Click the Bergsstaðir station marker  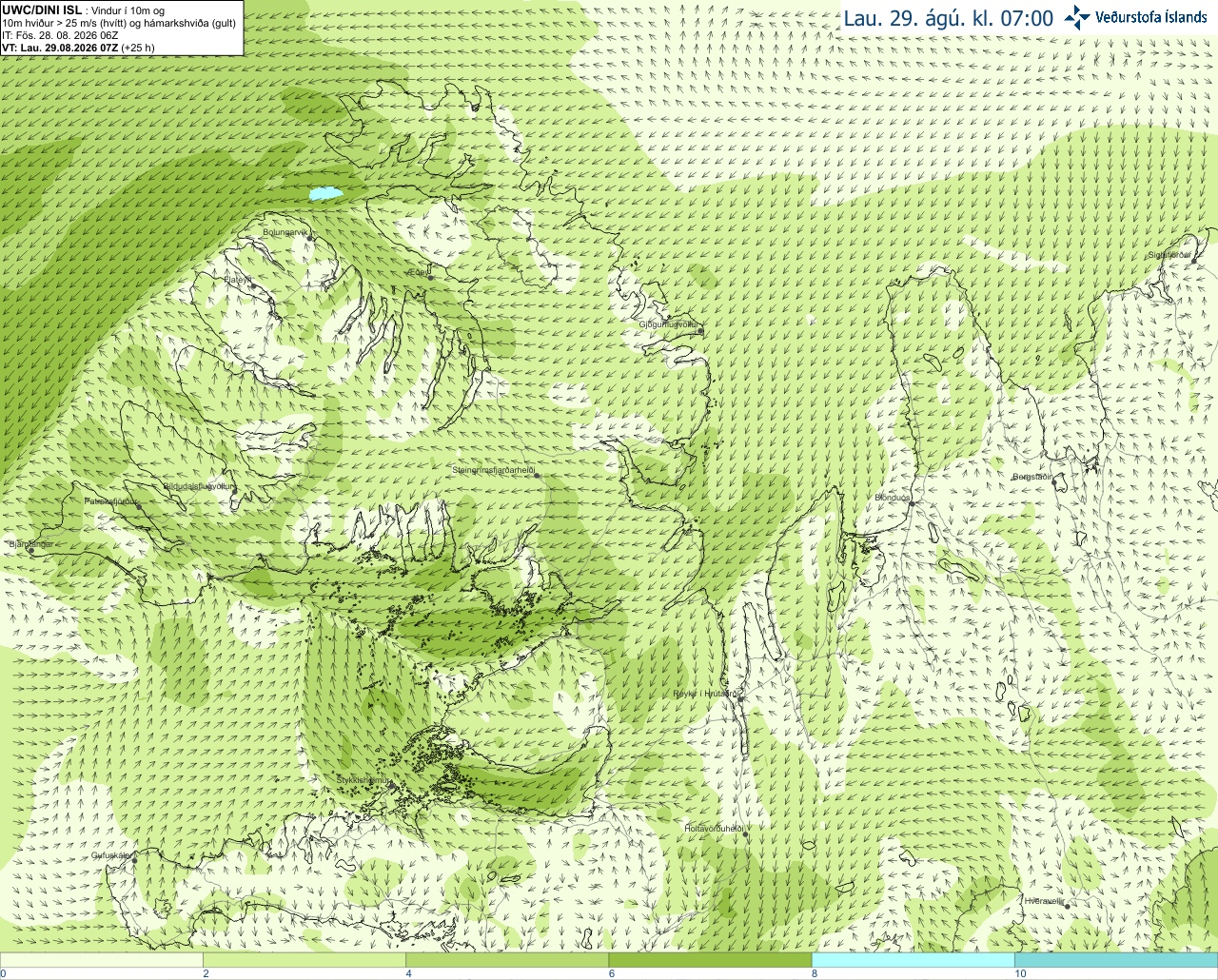coord(1054,482)
